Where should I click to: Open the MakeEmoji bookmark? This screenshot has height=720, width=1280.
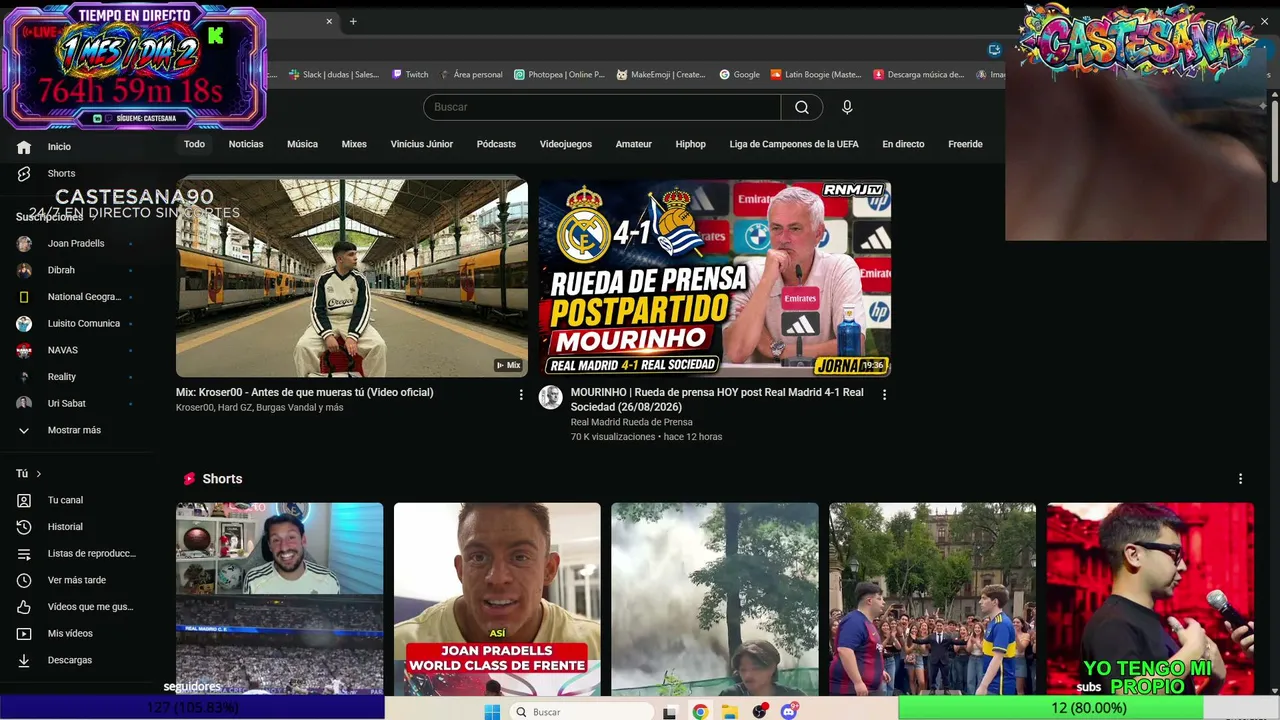pos(661,74)
